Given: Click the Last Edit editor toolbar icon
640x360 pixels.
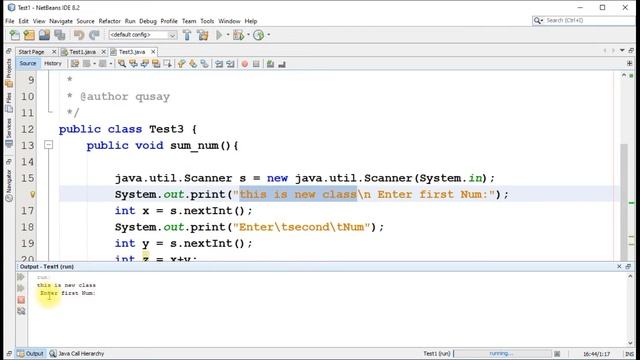Looking at the screenshot, I should [75, 64].
